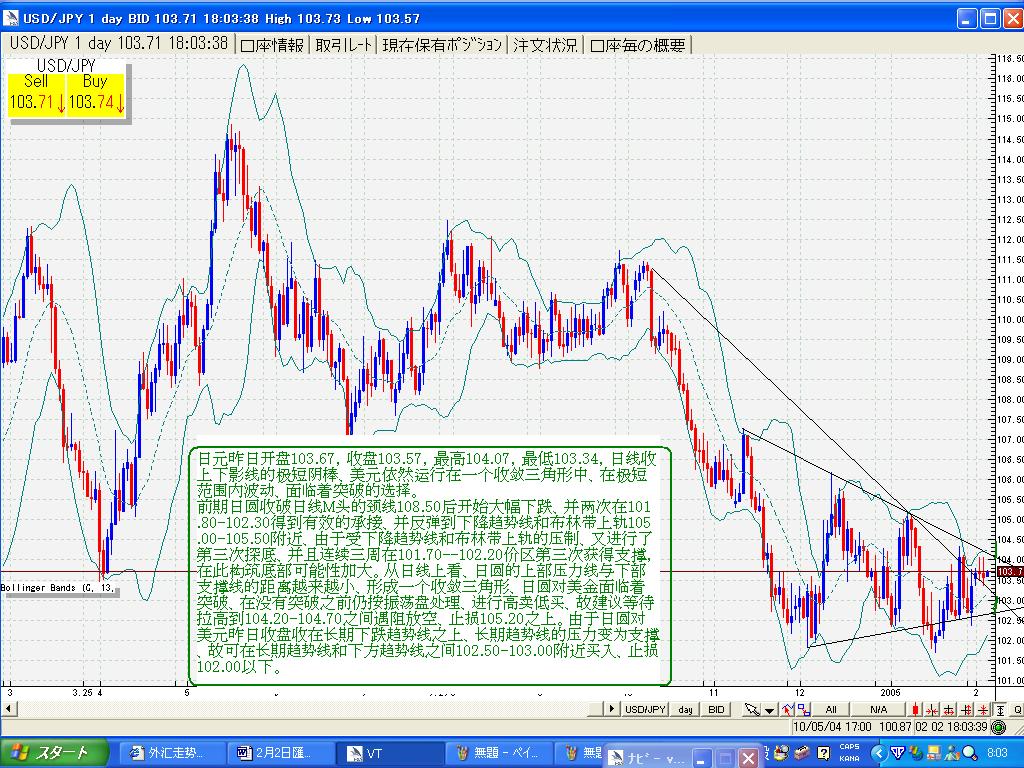Click the red 103.7 current price marker

coord(1010,572)
